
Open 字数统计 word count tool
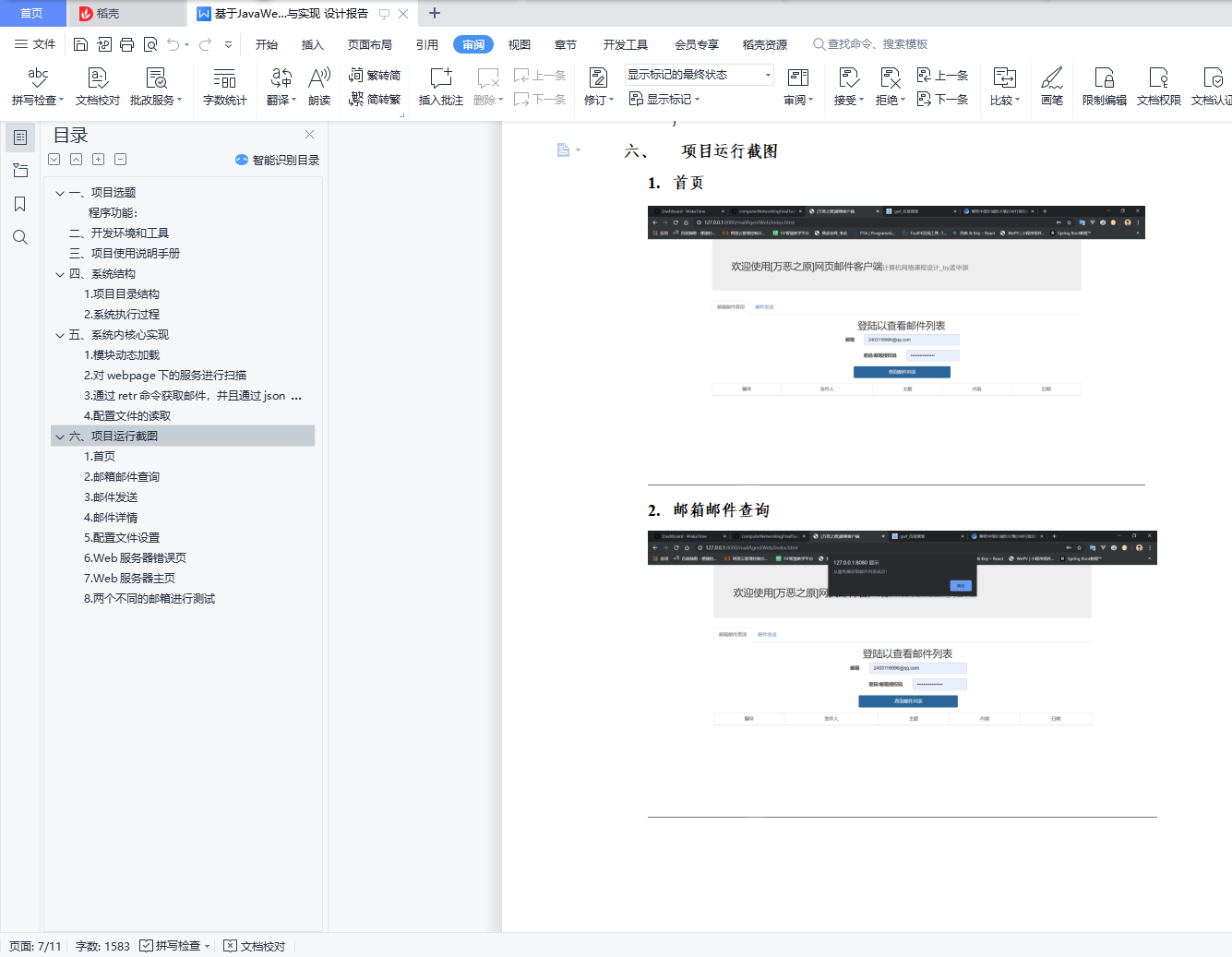pyautogui.click(x=225, y=87)
